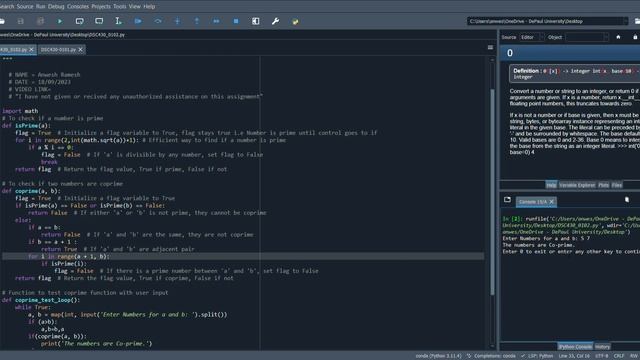Close the DSC430-0101.py tab

pyautogui.click(x=80, y=50)
